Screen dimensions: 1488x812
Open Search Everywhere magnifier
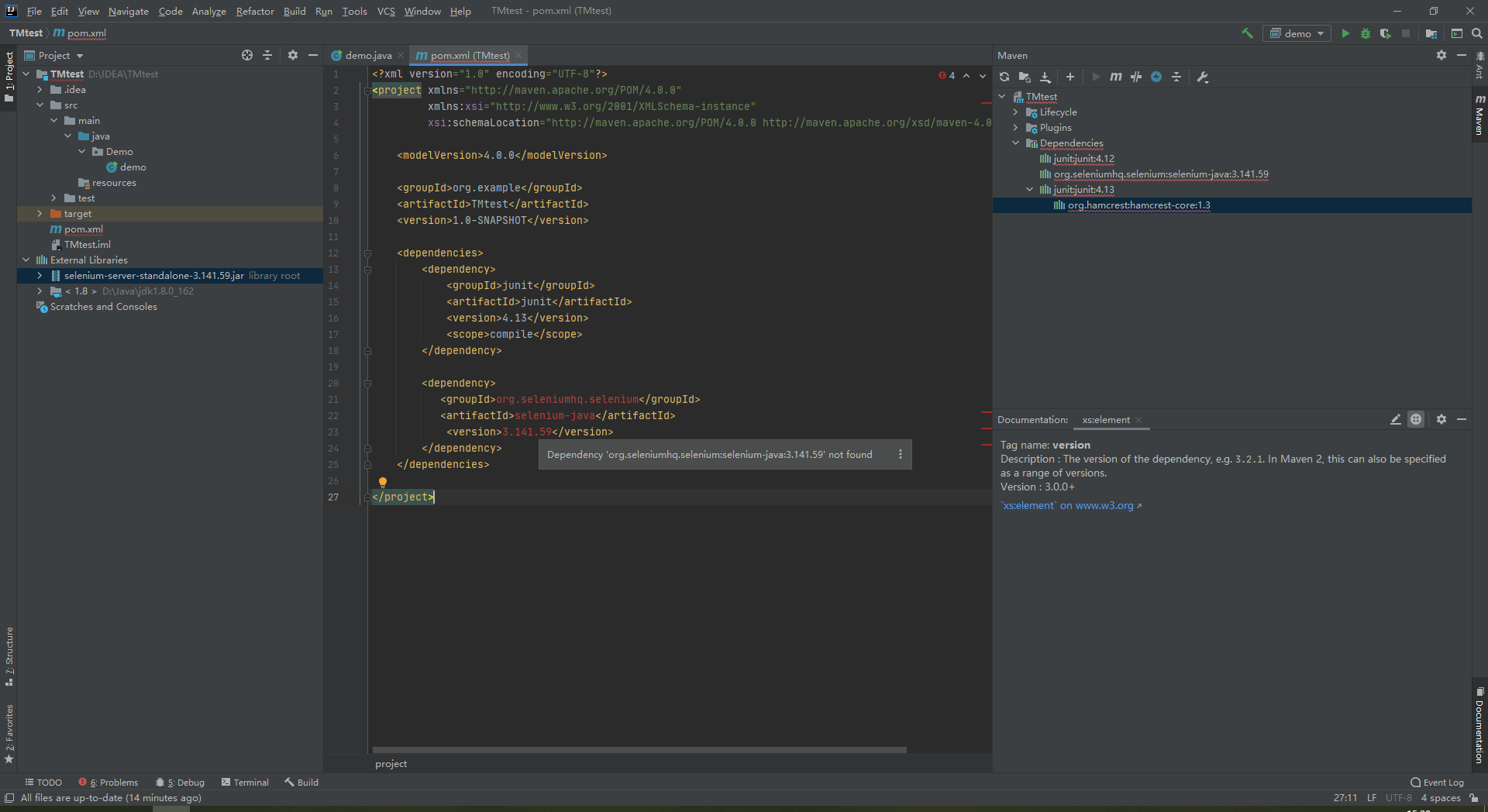(1477, 33)
